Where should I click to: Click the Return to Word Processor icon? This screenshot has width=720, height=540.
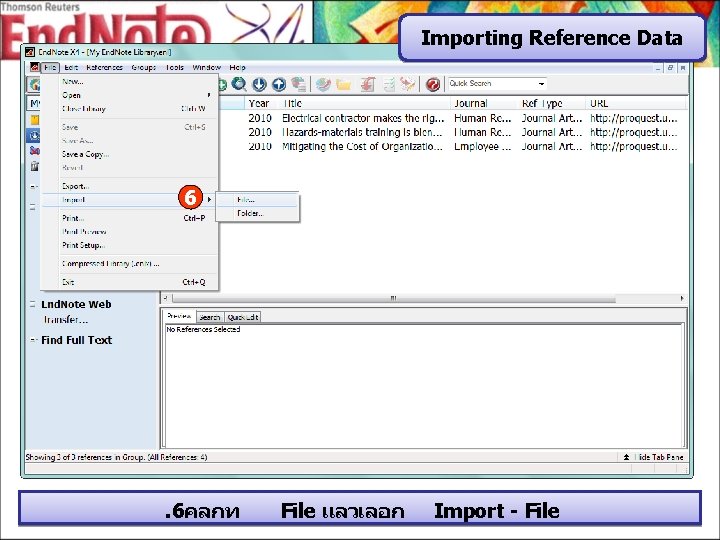pos(407,84)
